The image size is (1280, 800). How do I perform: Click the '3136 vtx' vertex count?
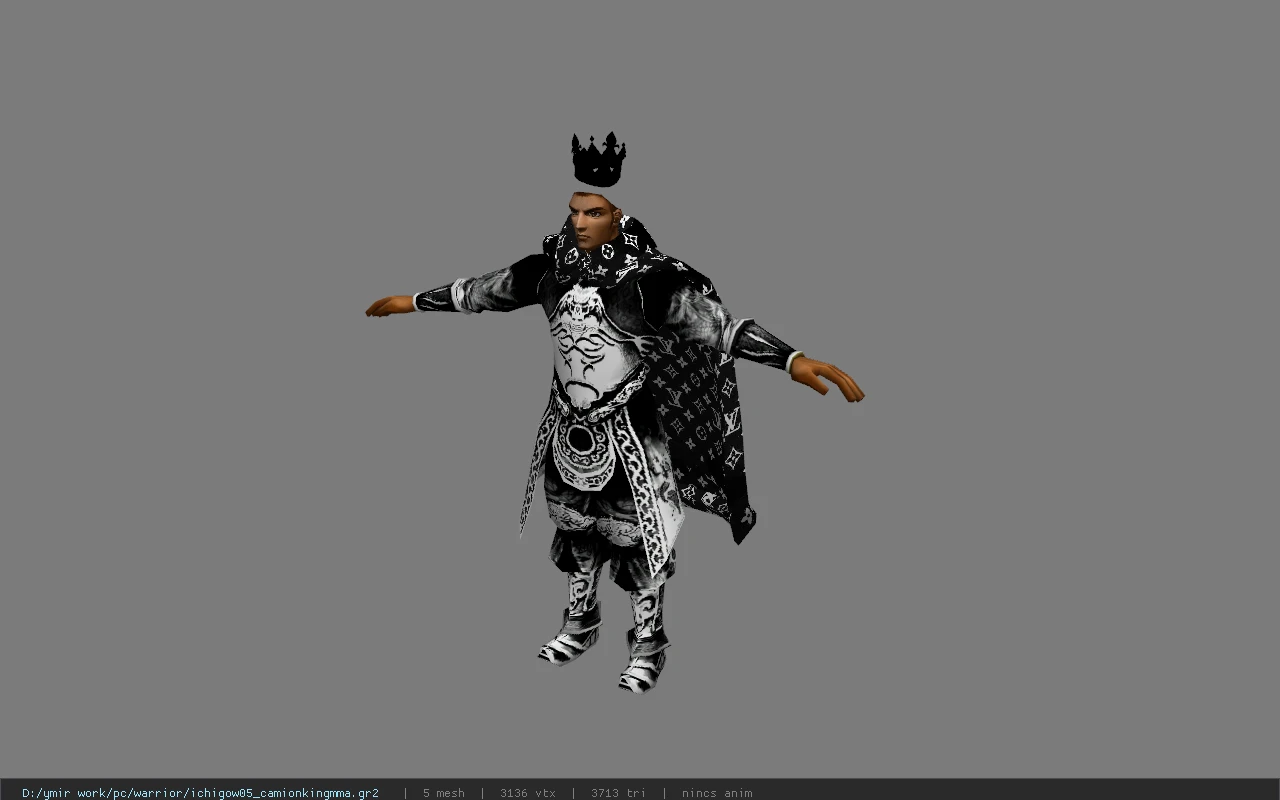pos(527,793)
